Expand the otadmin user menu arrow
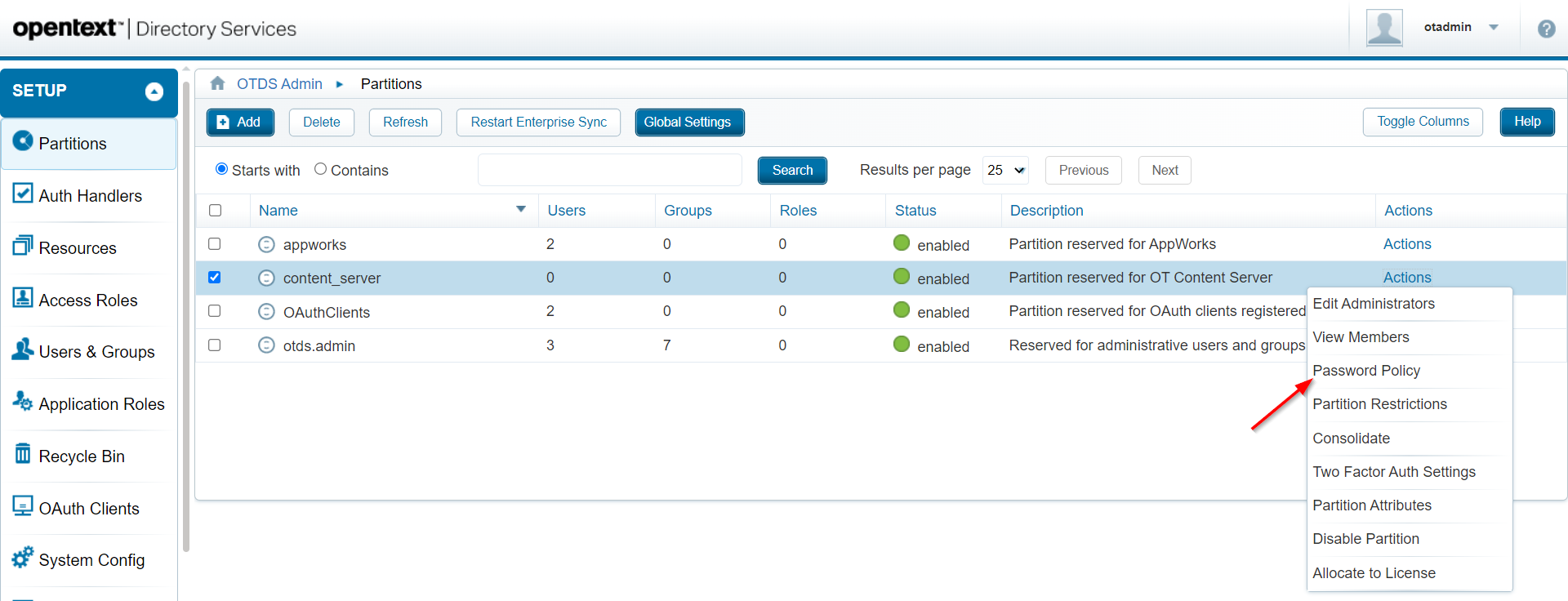The height and width of the screenshot is (601, 1568). click(x=1494, y=27)
